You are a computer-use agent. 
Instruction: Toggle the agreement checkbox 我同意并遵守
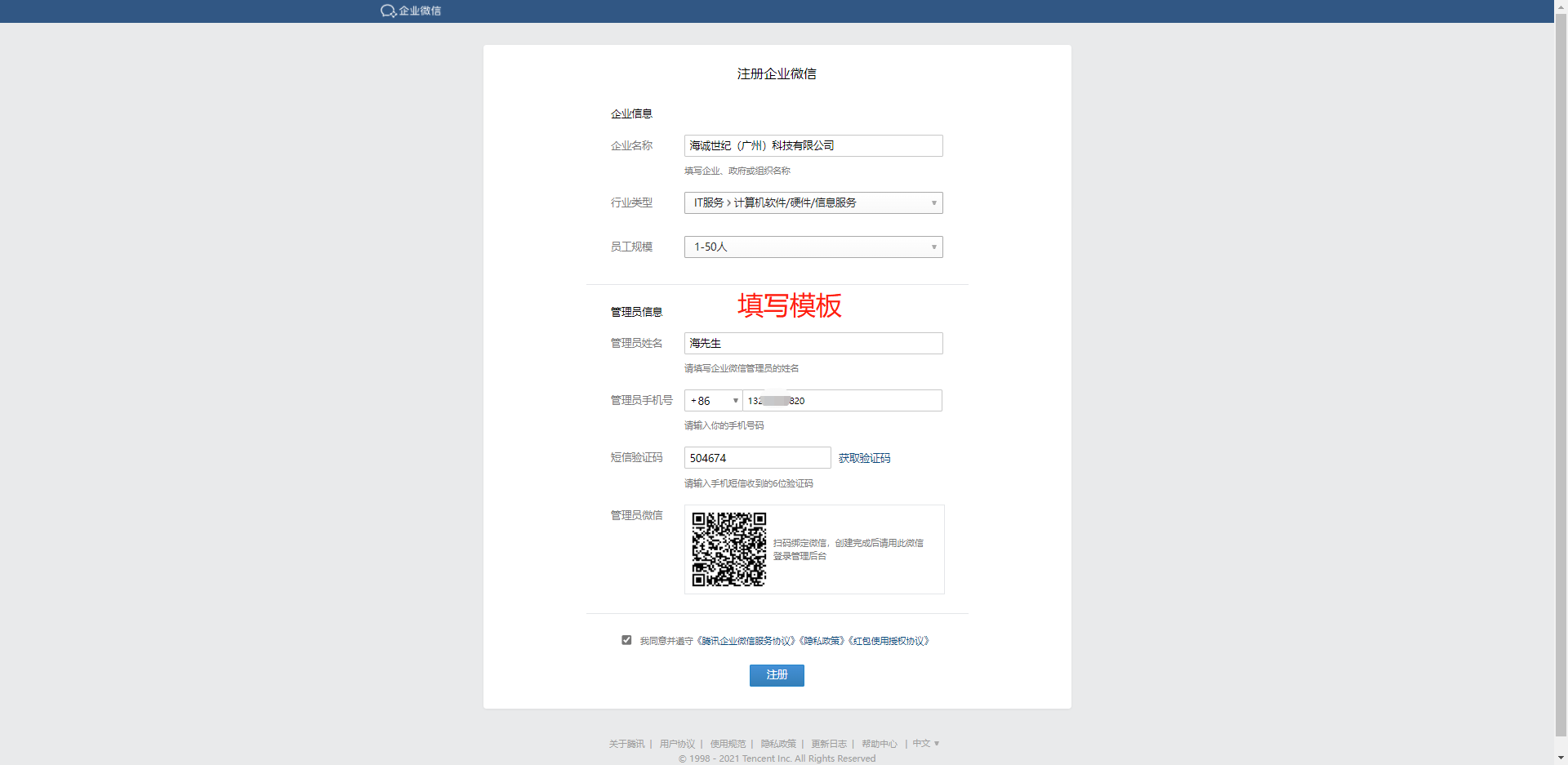[626, 640]
